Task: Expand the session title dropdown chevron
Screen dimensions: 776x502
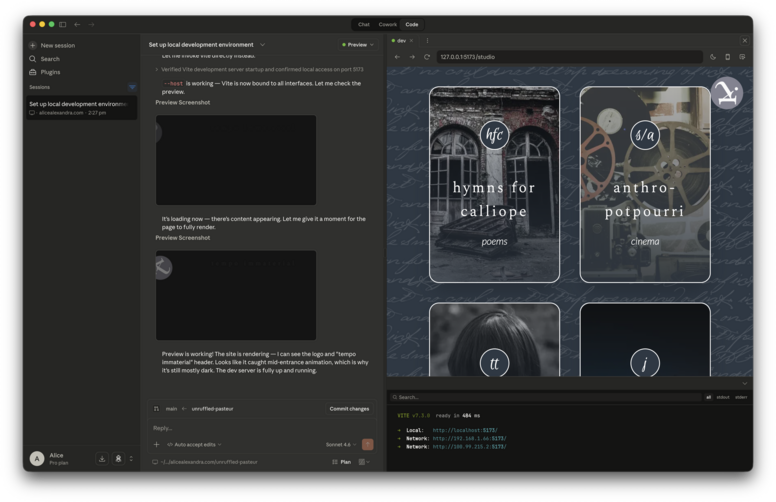Action: pyautogui.click(x=263, y=45)
